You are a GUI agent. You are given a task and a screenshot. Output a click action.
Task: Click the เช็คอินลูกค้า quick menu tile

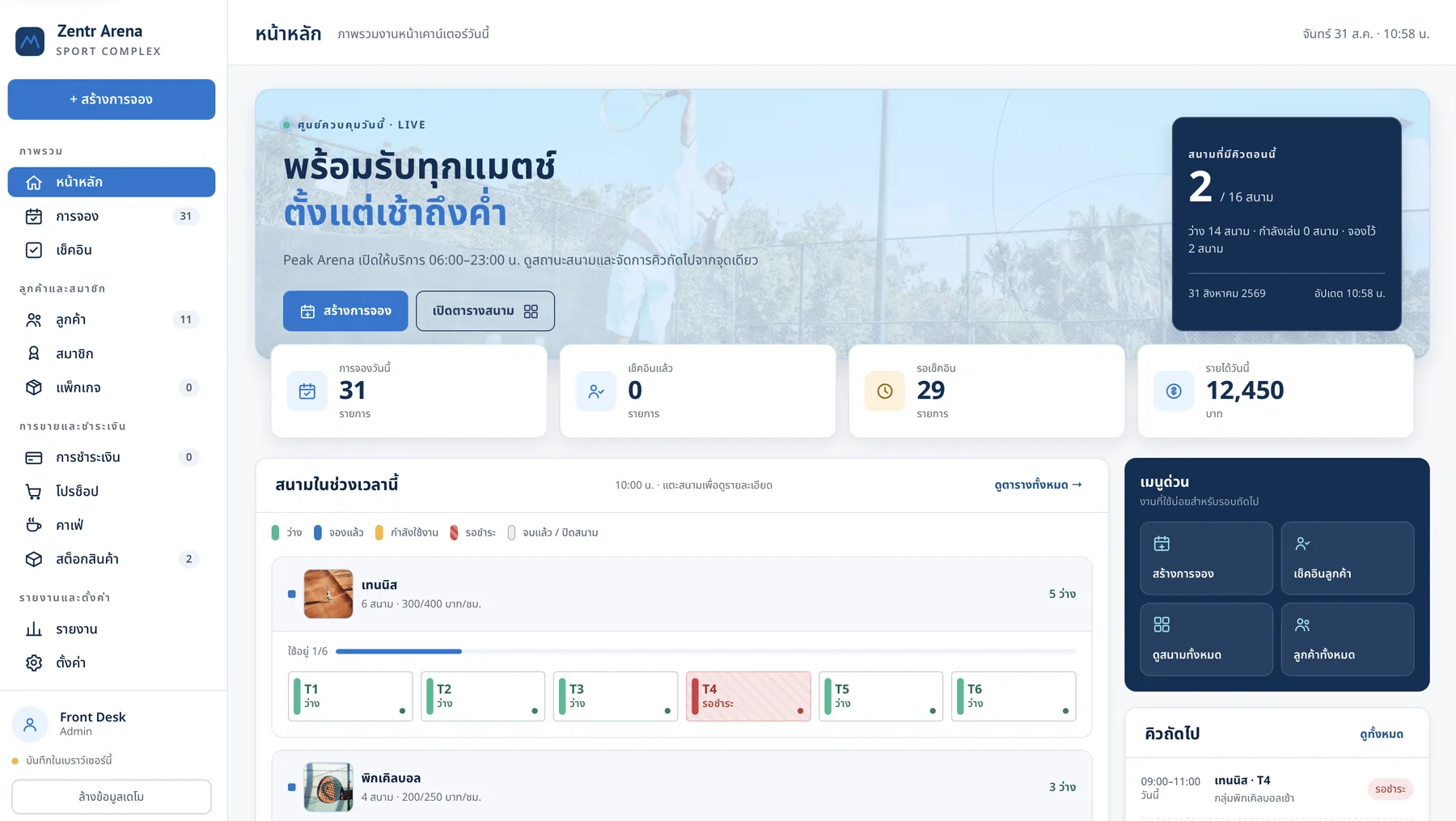pos(1348,558)
